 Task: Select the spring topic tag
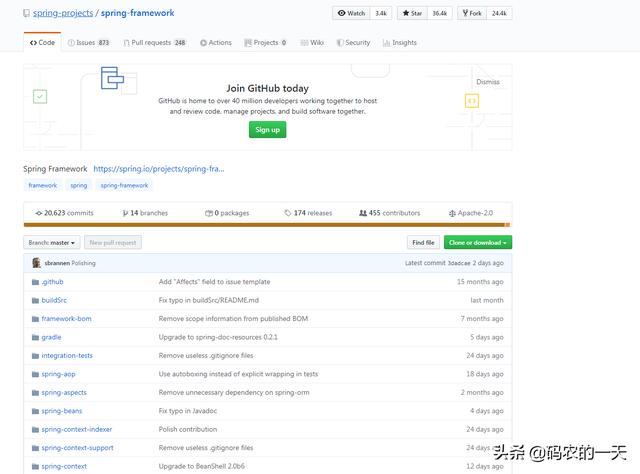pyautogui.click(x=79, y=185)
